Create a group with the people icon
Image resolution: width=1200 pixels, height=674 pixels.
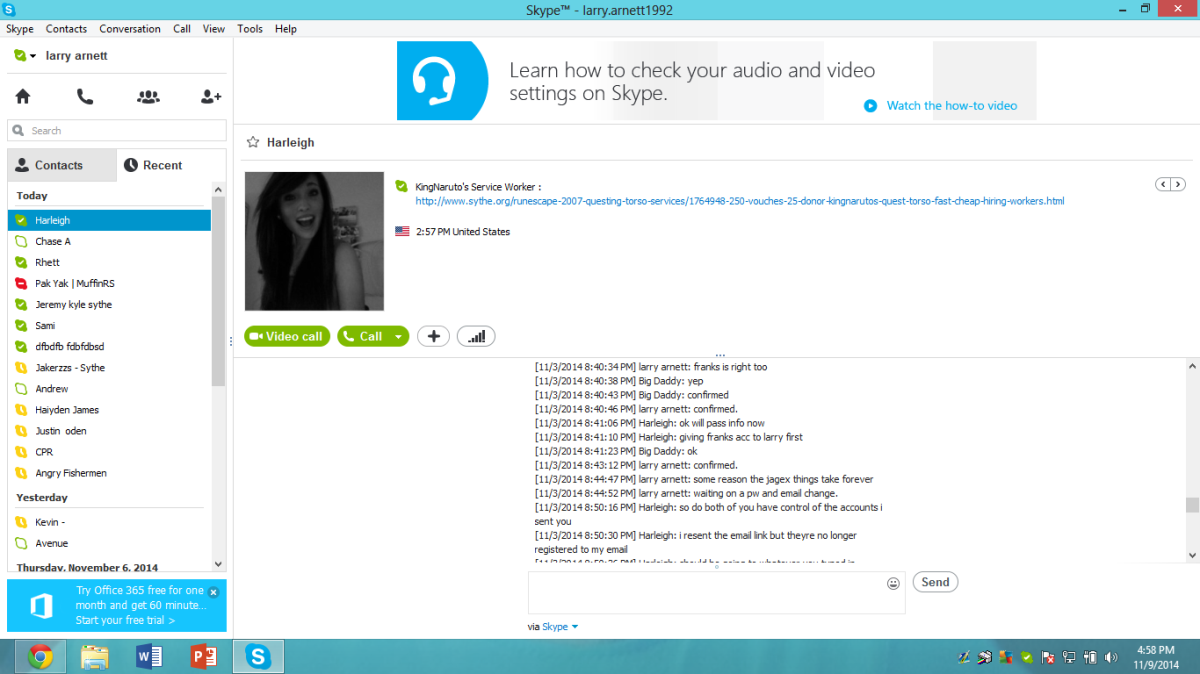[148, 97]
